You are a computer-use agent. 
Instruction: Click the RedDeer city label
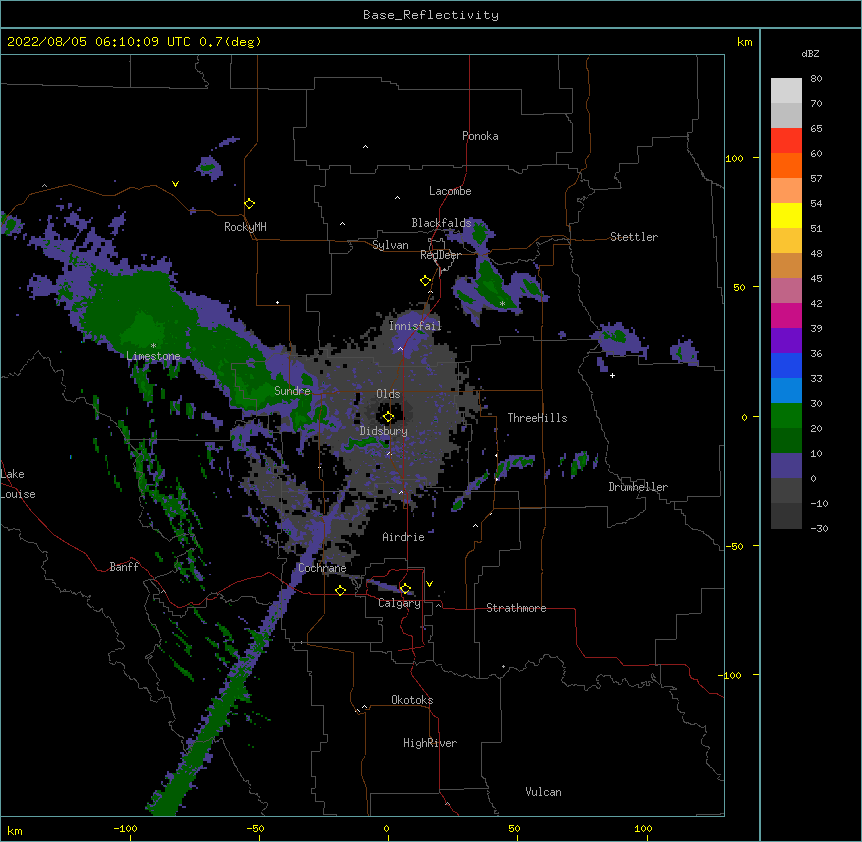click(440, 255)
